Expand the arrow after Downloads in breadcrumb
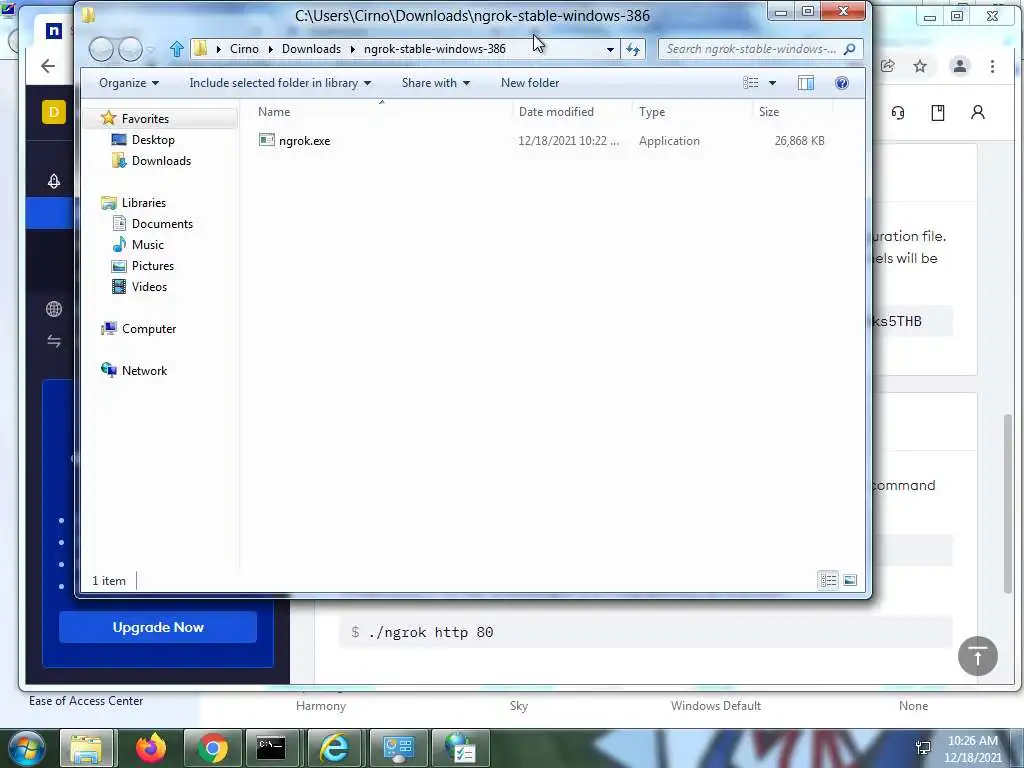1024x768 pixels. pyautogui.click(x=353, y=49)
